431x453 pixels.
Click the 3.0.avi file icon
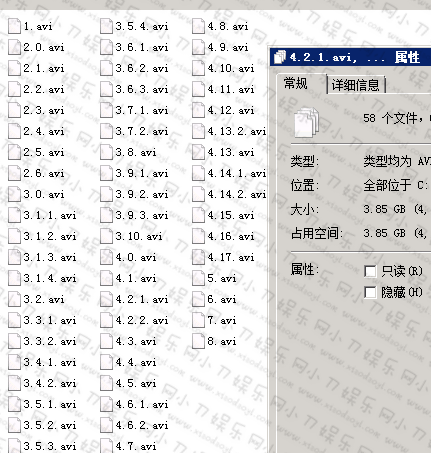(x=14, y=194)
